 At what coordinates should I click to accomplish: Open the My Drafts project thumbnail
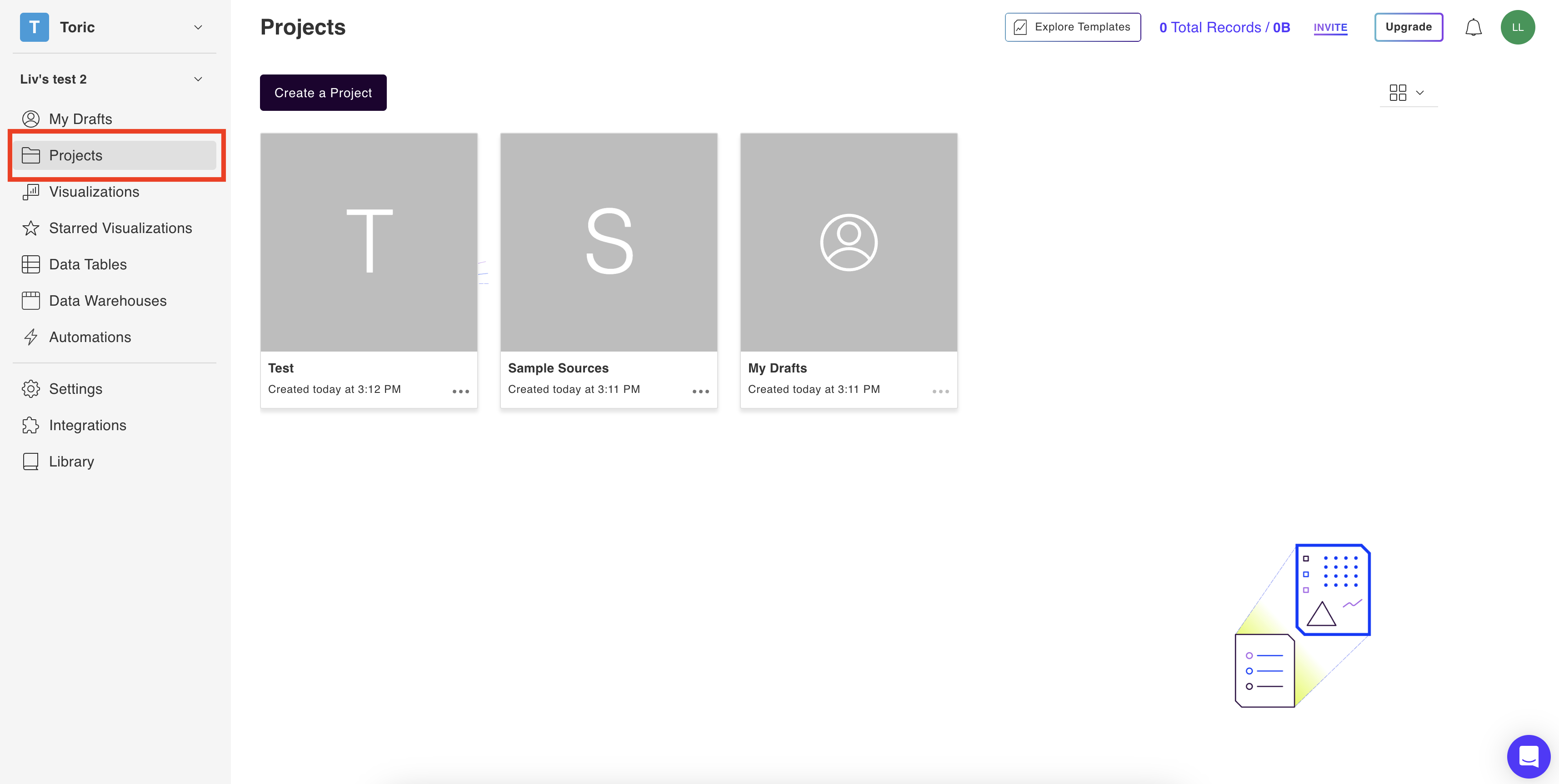(x=849, y=243)
